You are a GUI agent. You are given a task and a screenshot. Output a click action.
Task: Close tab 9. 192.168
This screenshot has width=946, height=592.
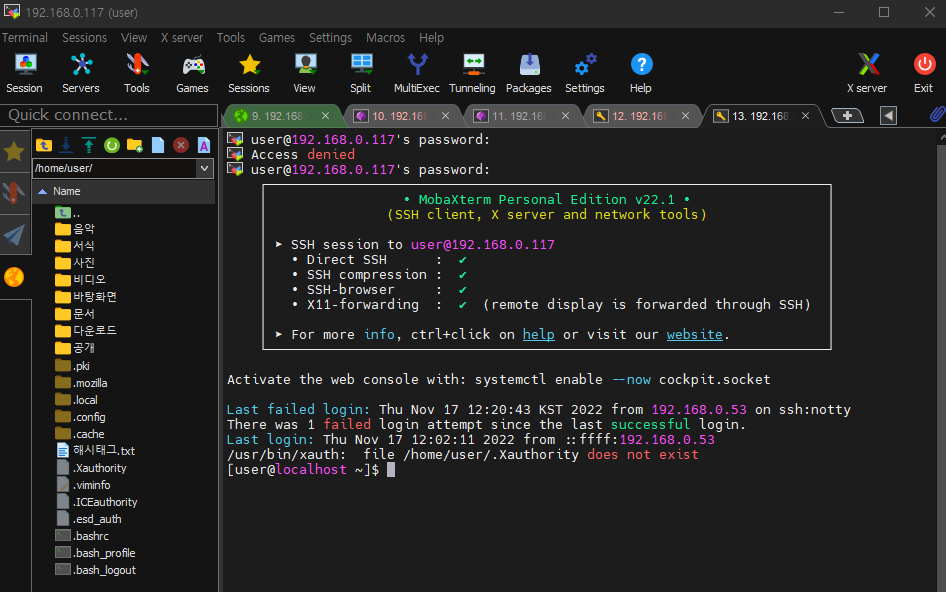(326, 116)
